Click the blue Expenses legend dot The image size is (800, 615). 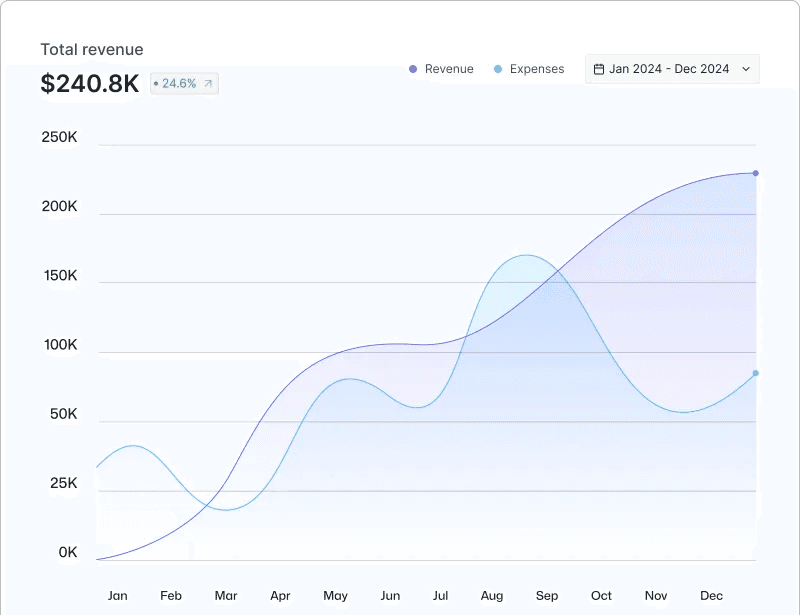pos(498,69)
